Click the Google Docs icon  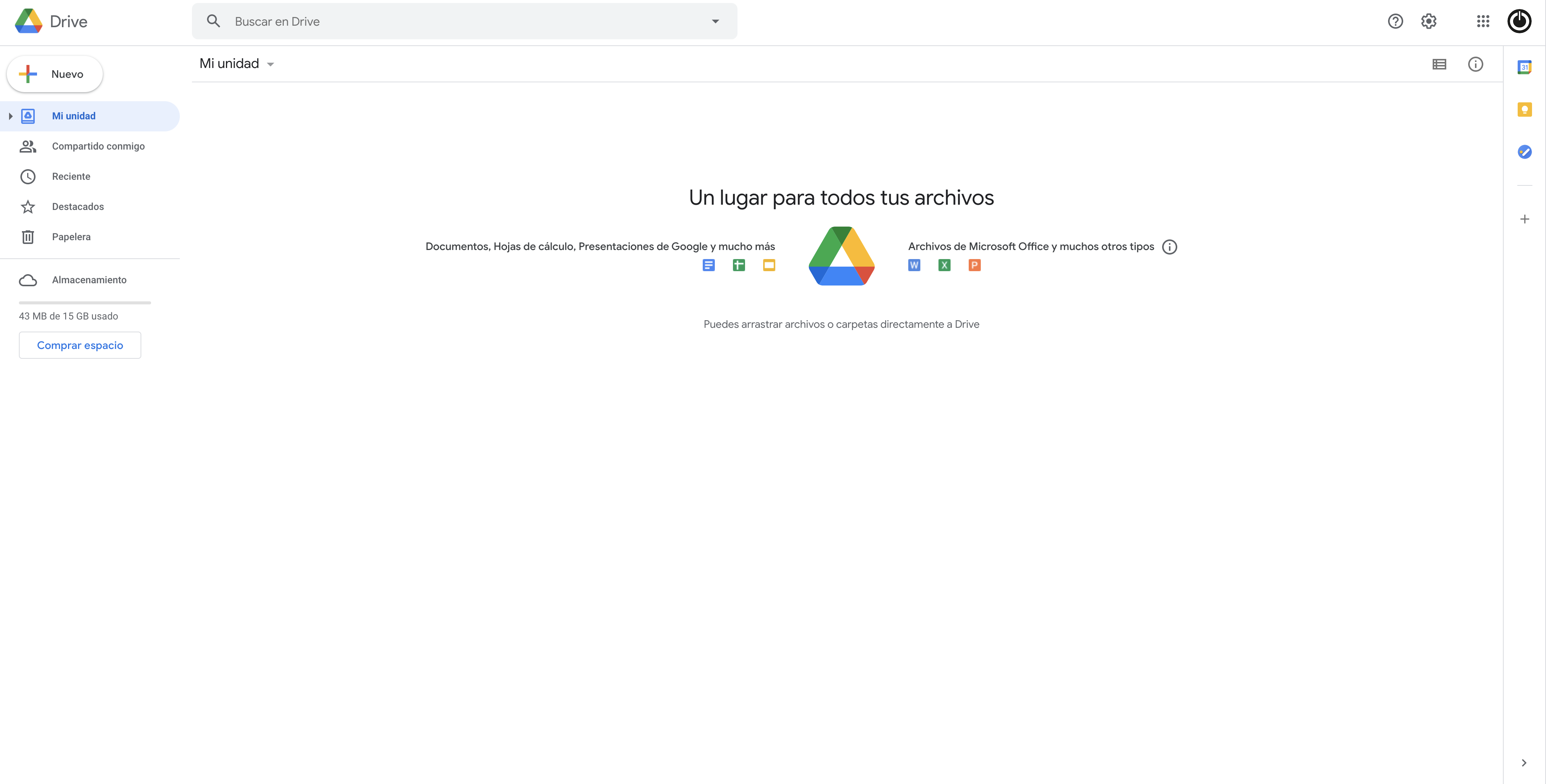[x=709, y=265]
